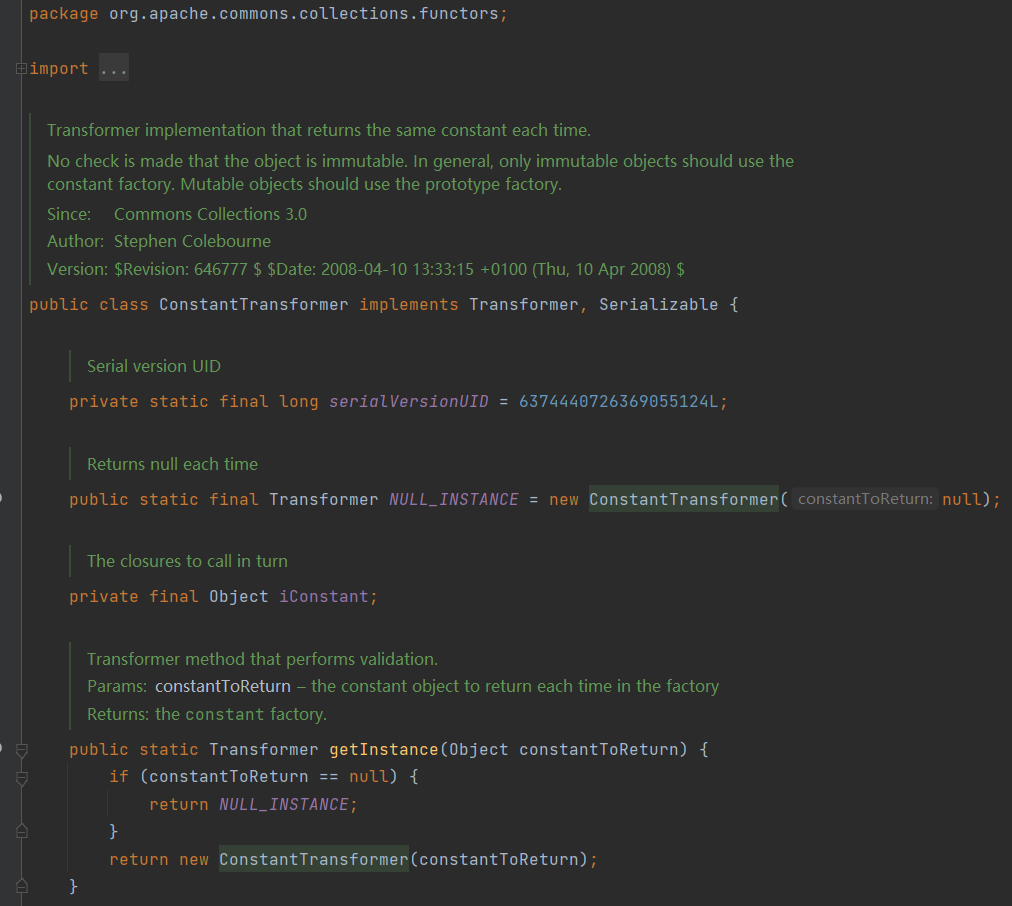
Task: Click the Version $Revision: 646777 doc line
Action: coord(365,269)
